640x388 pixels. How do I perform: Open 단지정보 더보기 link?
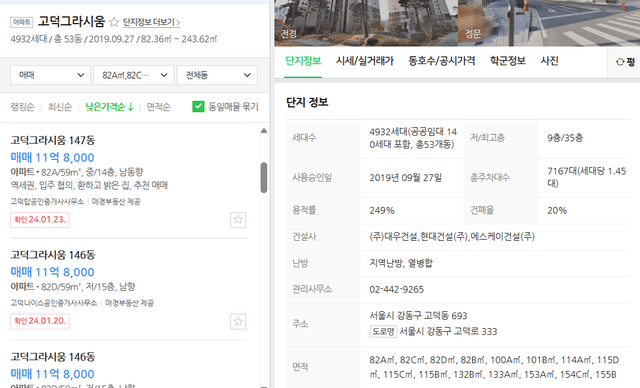(151, 22)
